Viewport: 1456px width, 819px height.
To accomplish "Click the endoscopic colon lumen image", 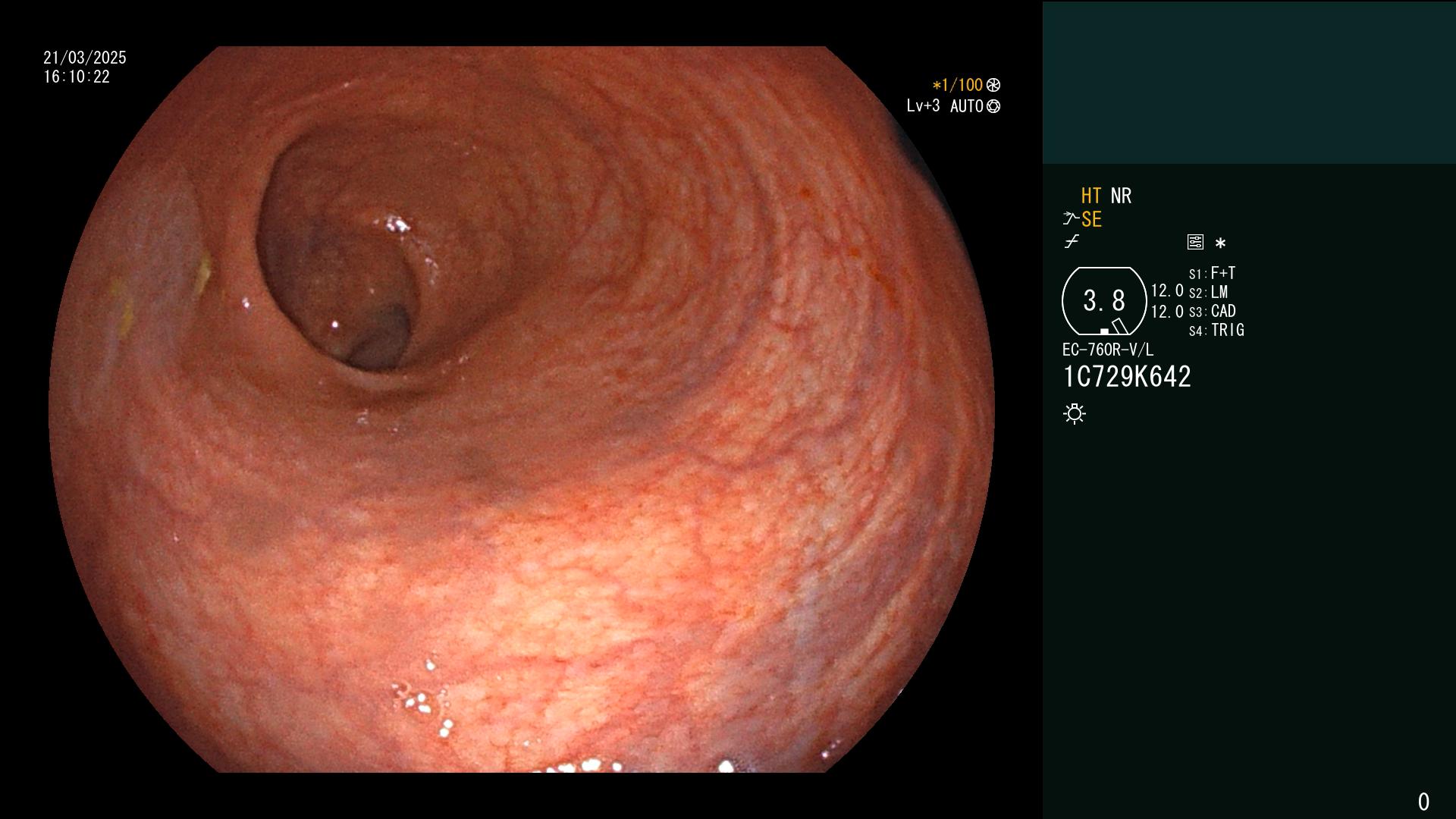I will click(522, 409).
